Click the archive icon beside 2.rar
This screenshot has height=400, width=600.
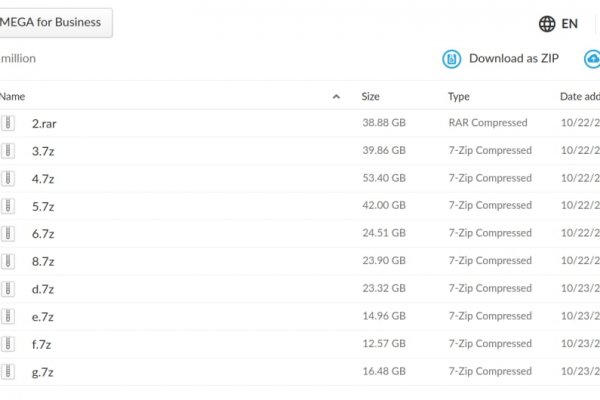[9, 123]
